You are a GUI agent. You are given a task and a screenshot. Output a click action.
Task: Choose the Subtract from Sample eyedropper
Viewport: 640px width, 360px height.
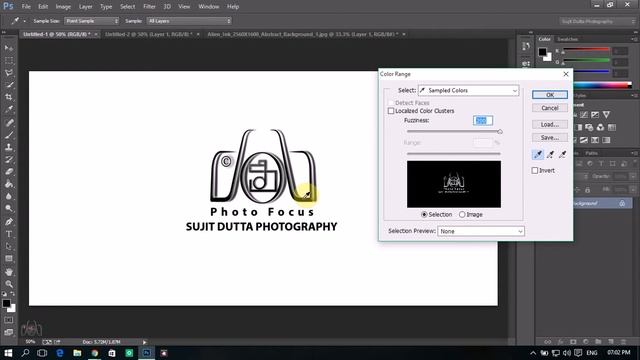pos(562,154)
